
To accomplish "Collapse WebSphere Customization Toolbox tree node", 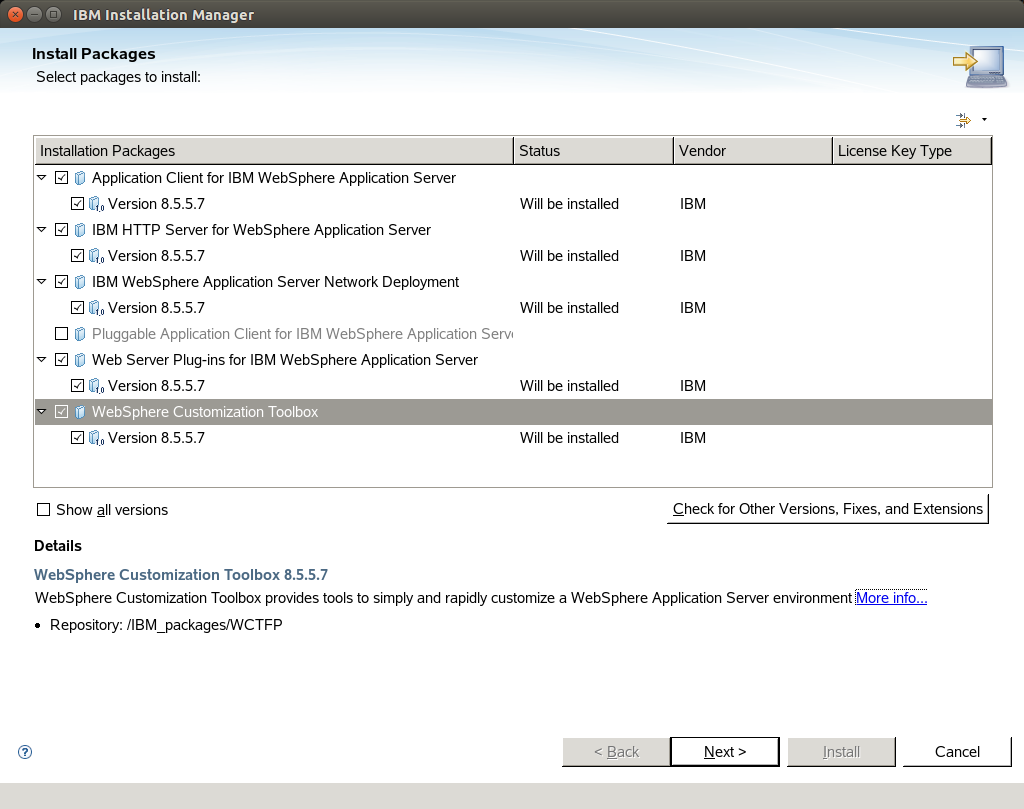I will (x=42, y=412).
